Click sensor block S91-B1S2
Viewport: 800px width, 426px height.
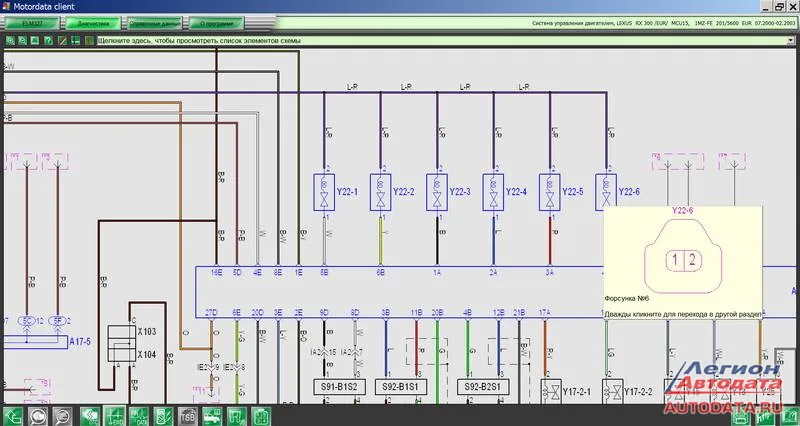(x=339, y=387)
